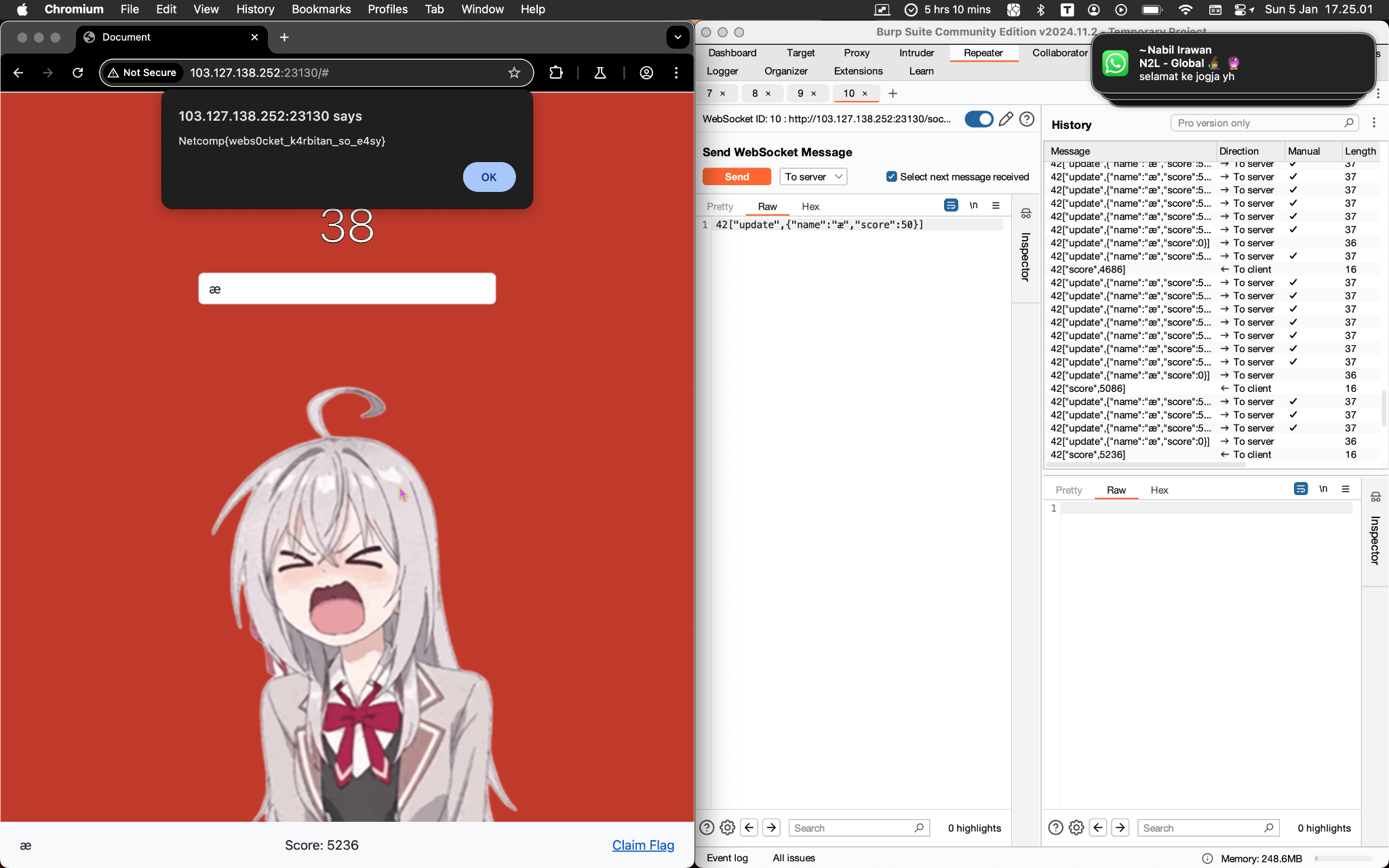Viewport: 1389px width, 868px height.
Task: Open the hamburger menu in message editor
Action: coord(996,205)
